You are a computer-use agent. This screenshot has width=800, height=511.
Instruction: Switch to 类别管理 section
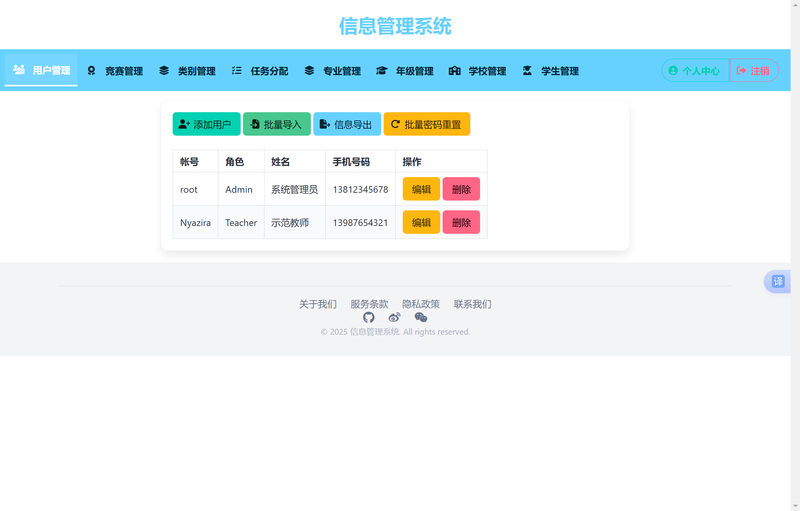[187, 71]
